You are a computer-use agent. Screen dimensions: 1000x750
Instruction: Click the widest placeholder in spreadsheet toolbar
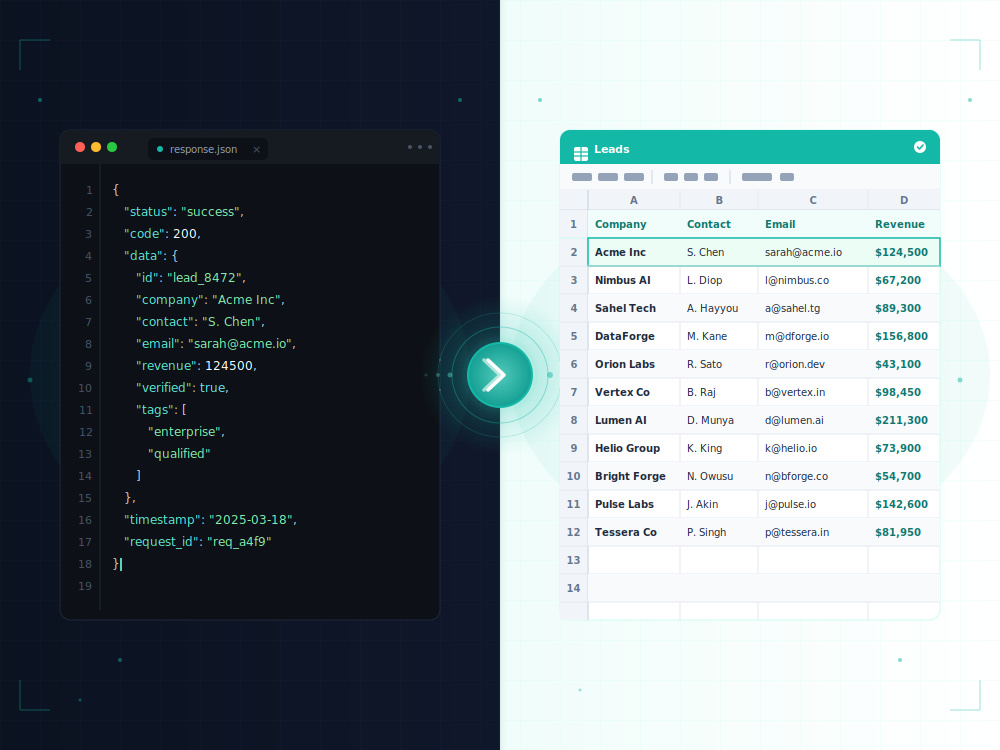point(756,177)
